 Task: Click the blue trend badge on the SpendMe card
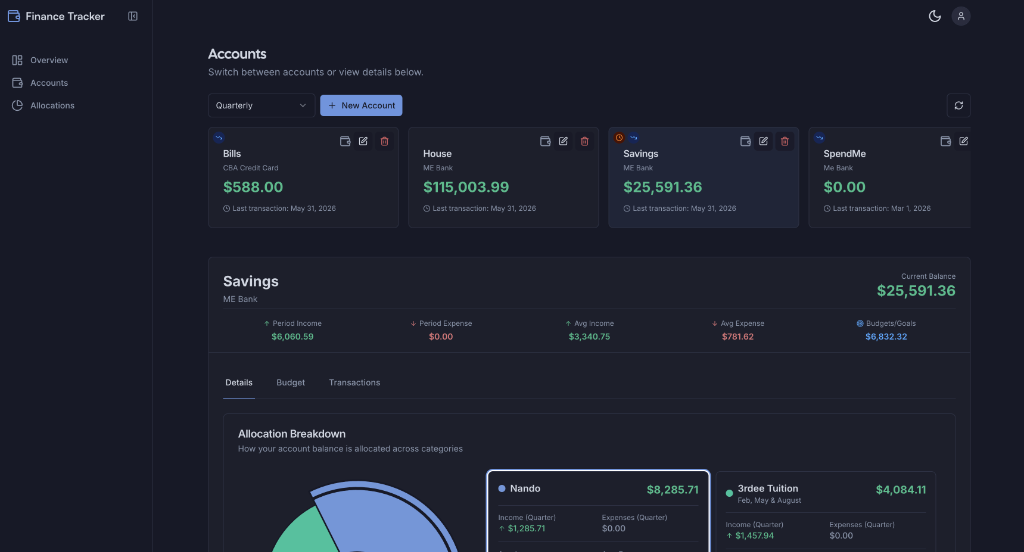click(819, 138)
